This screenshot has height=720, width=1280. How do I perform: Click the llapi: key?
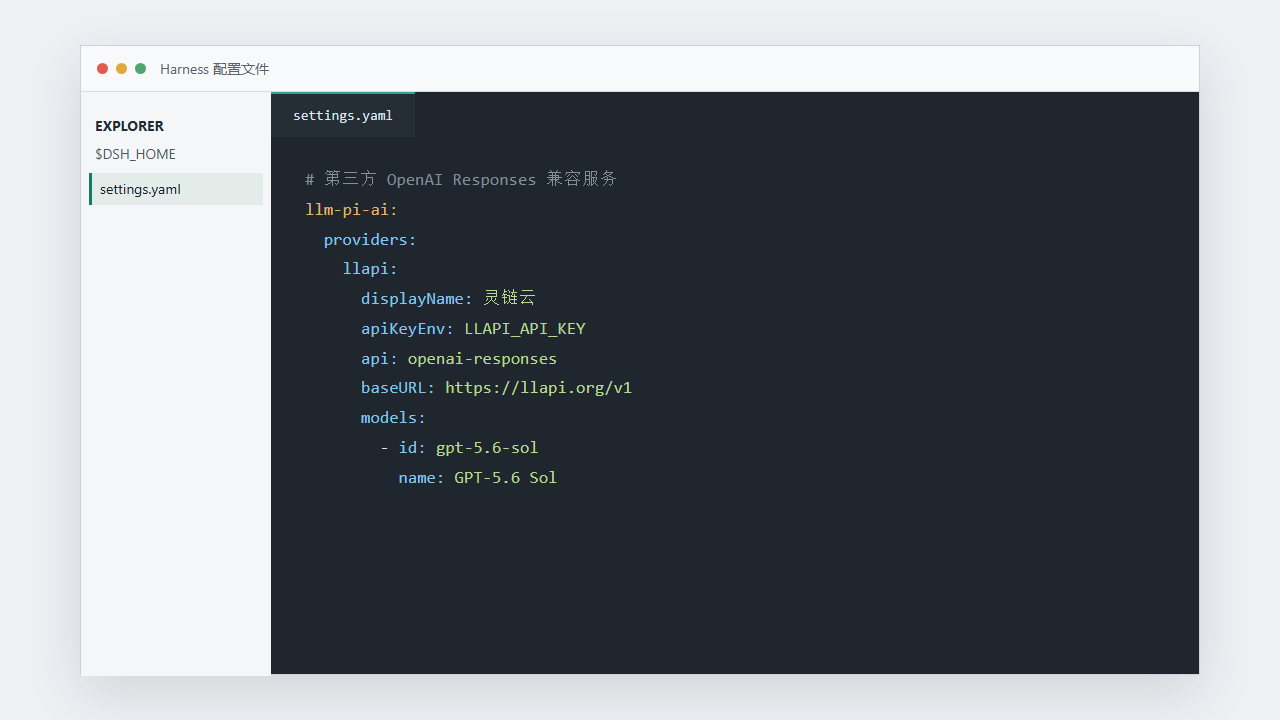(x=370, y=269)
